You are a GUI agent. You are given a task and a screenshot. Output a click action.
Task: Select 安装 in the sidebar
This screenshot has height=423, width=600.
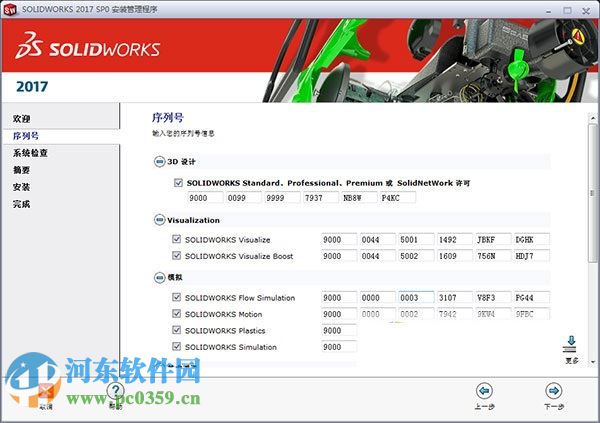(x=21, y=187)
